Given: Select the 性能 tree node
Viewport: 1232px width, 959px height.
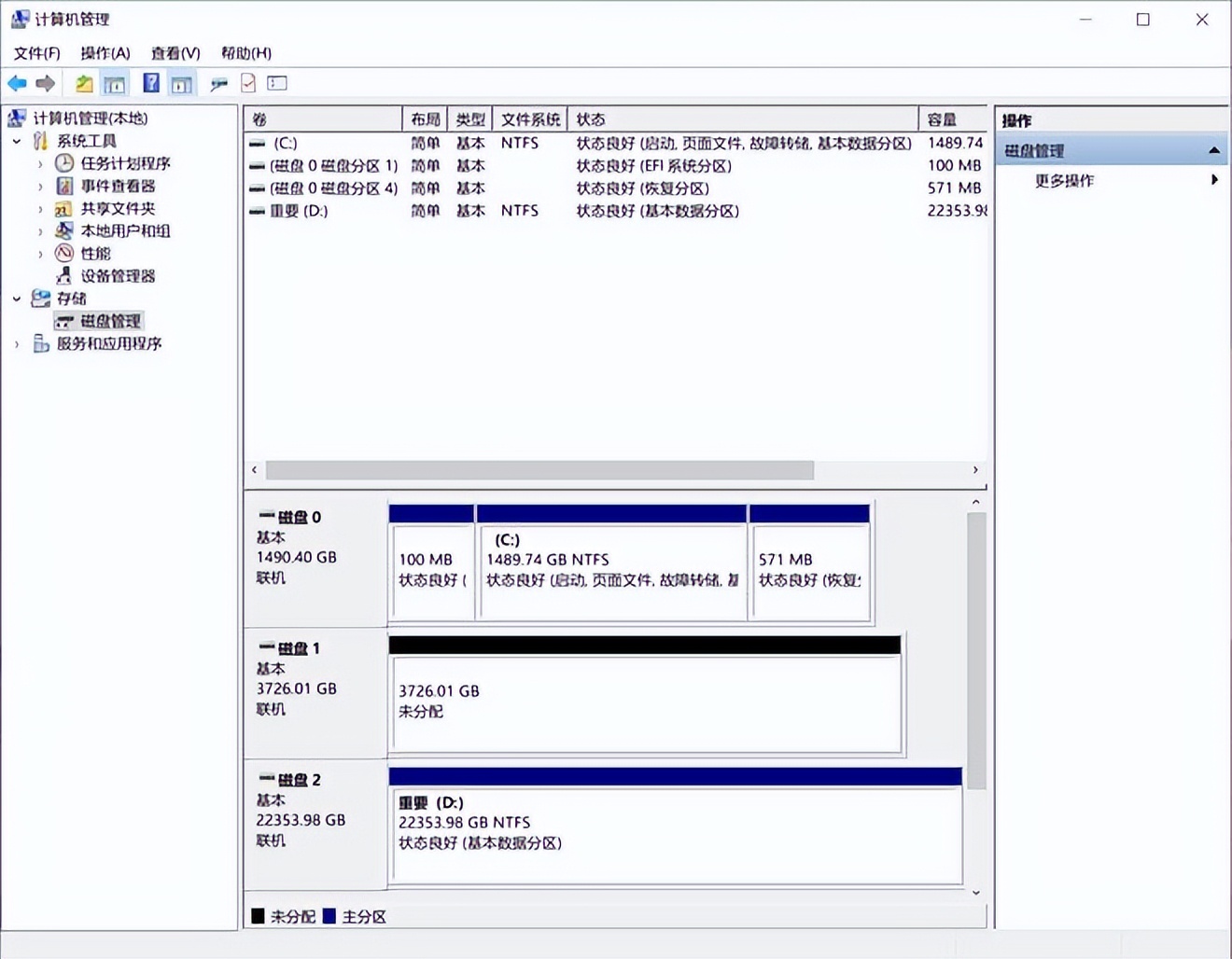Looking at the screenshot, I should 95,254.
